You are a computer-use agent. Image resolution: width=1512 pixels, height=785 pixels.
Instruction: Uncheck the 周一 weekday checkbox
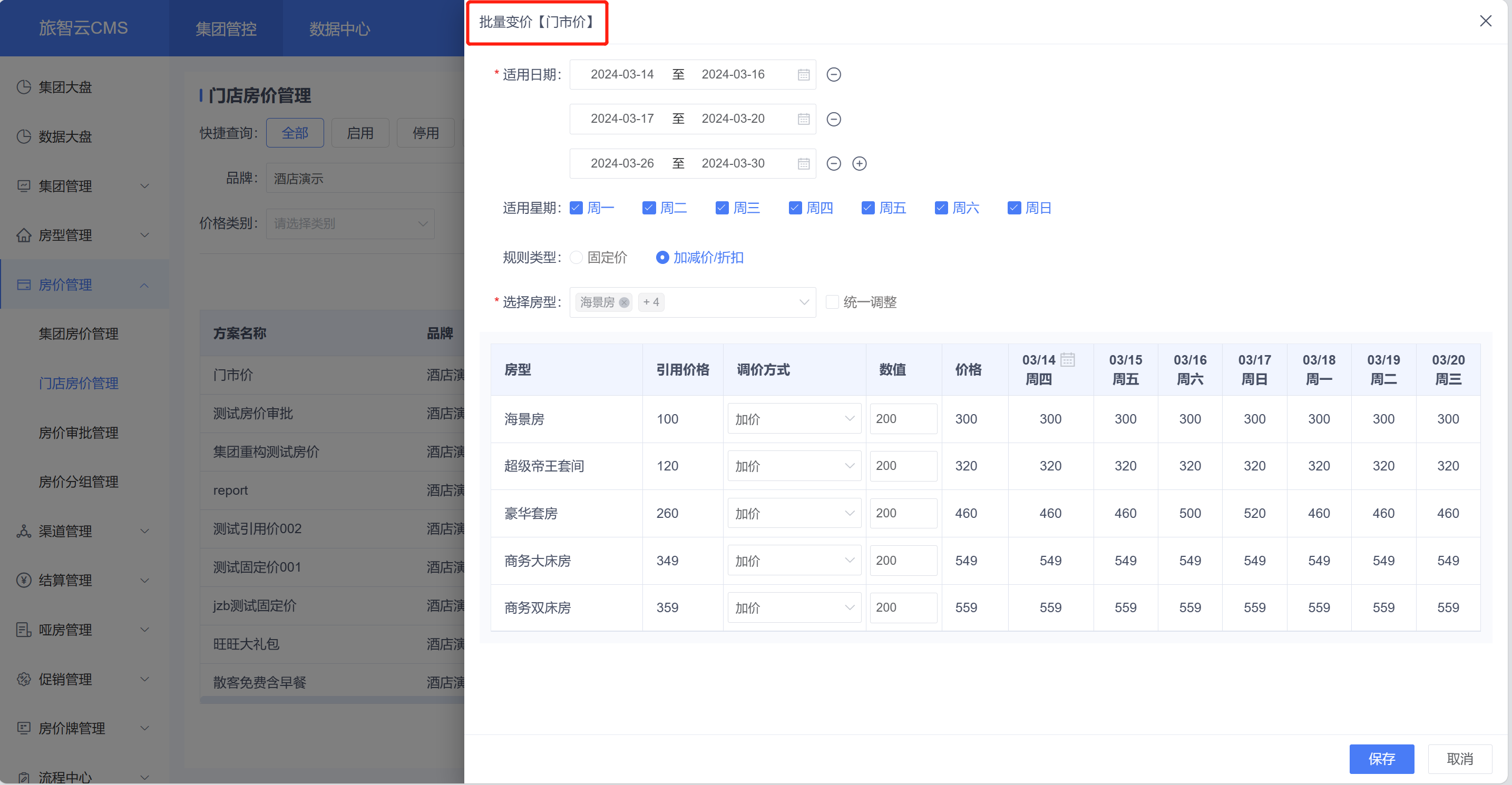(x=576, y=208)
